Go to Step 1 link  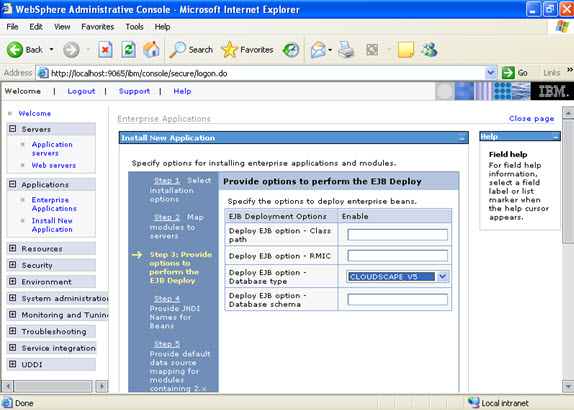[x=167, y=180]
